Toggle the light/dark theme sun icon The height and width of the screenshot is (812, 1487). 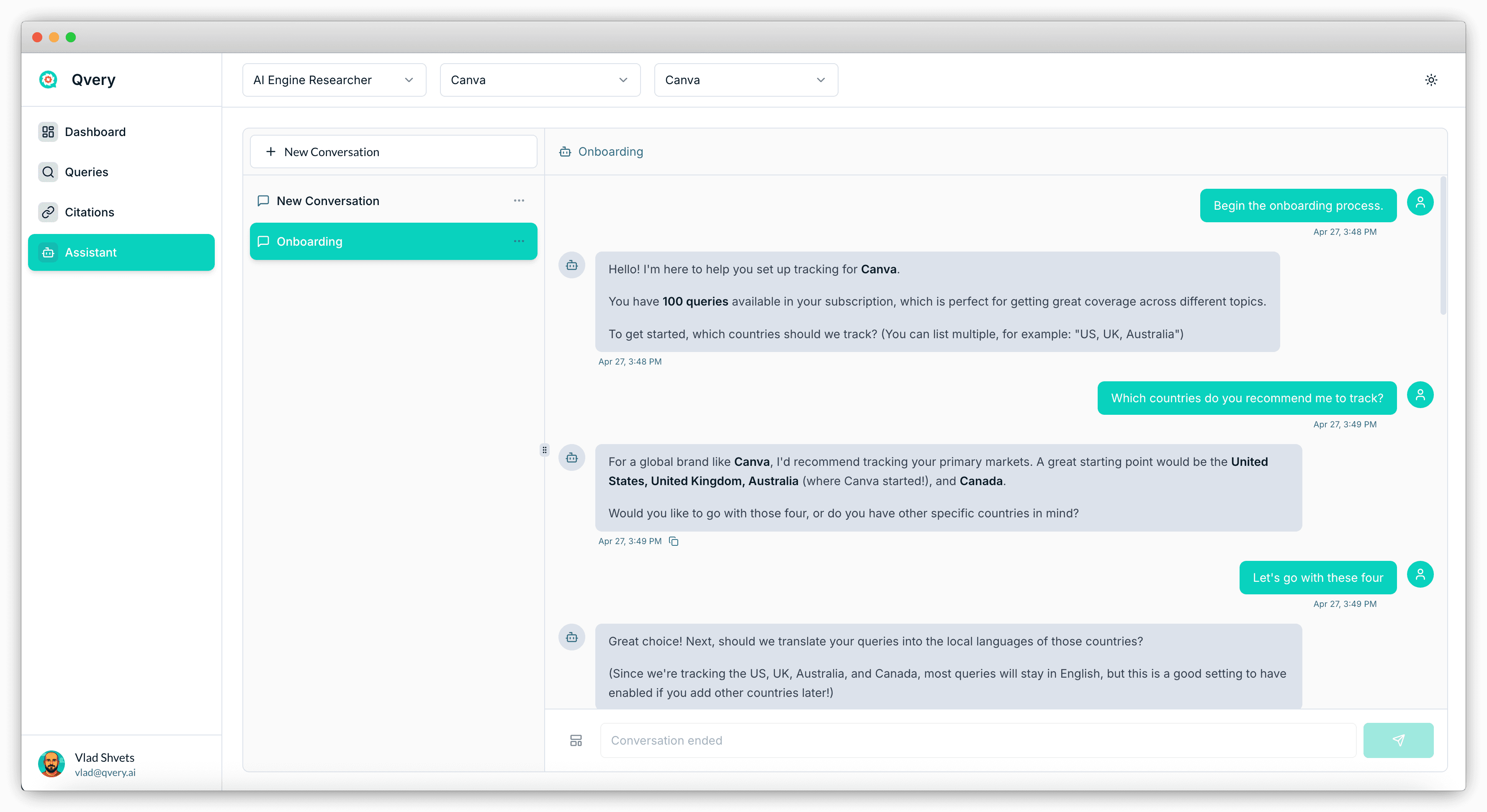click(1430, 80)
